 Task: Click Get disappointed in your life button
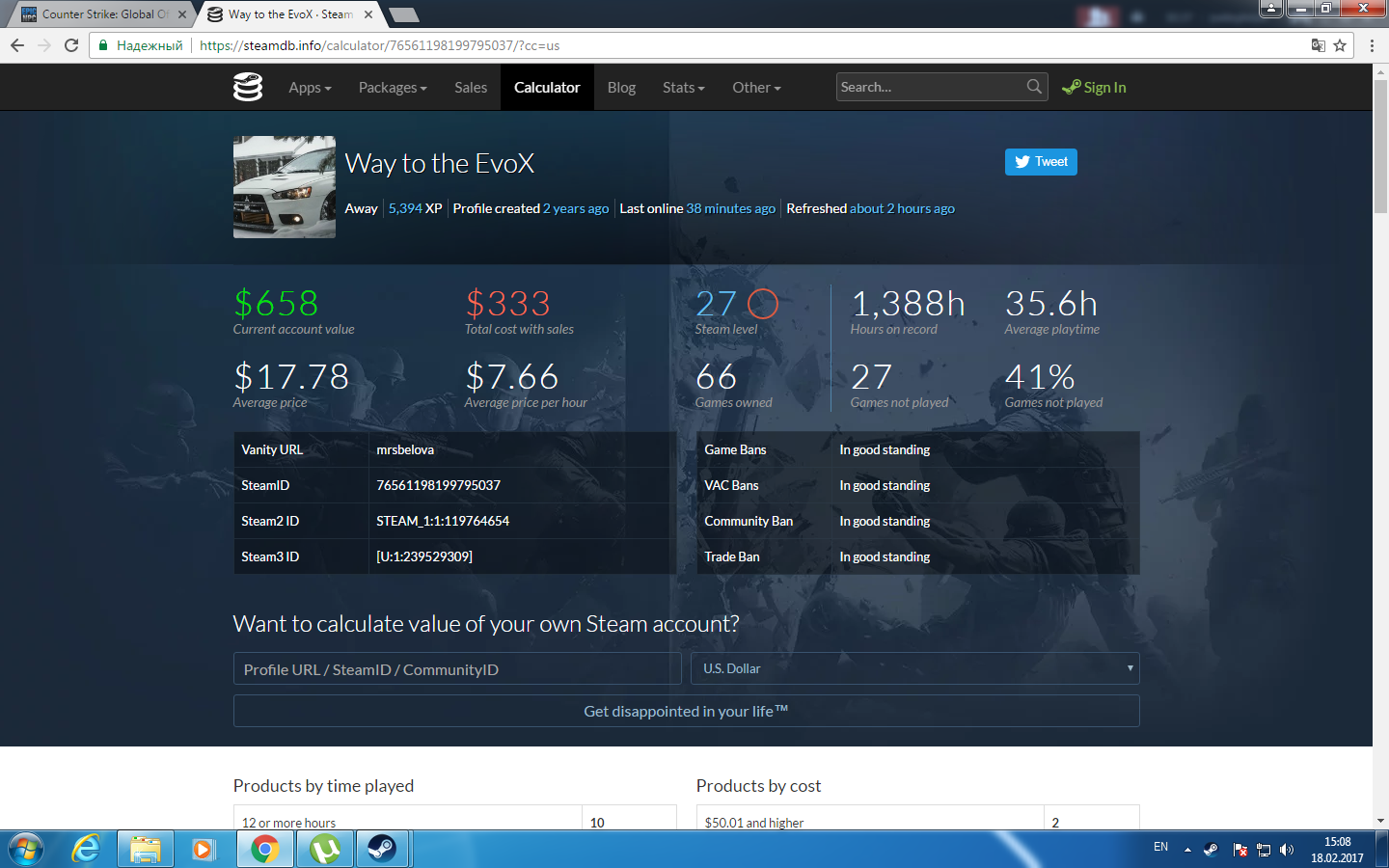[686, 711]
